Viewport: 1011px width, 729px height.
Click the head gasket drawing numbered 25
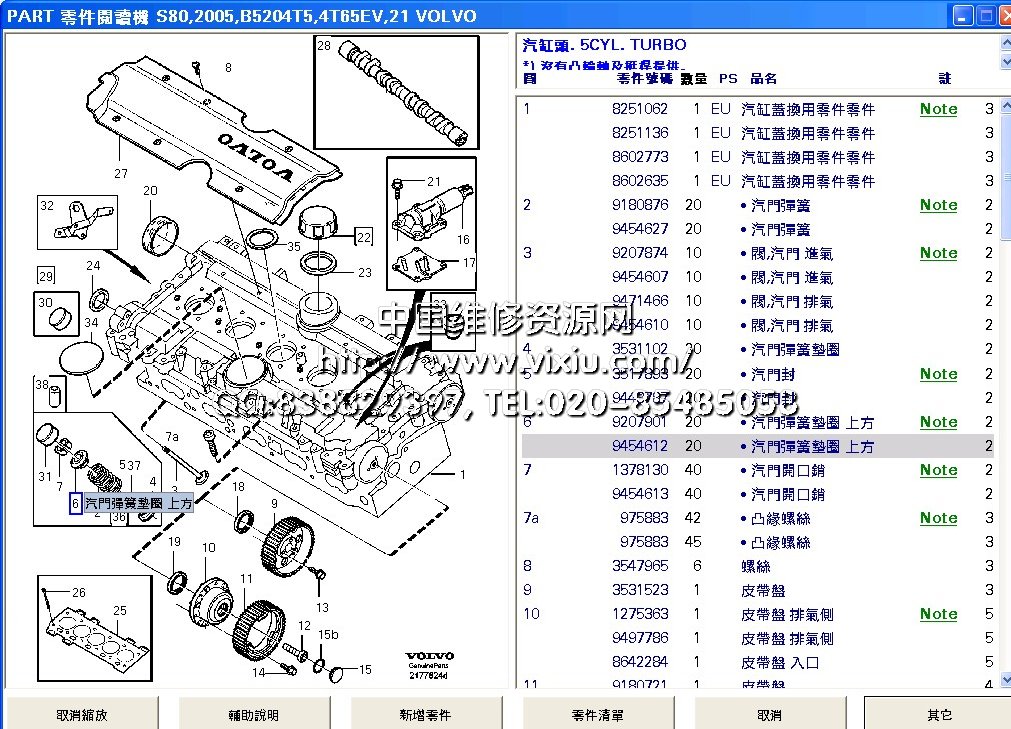[97, 633]
